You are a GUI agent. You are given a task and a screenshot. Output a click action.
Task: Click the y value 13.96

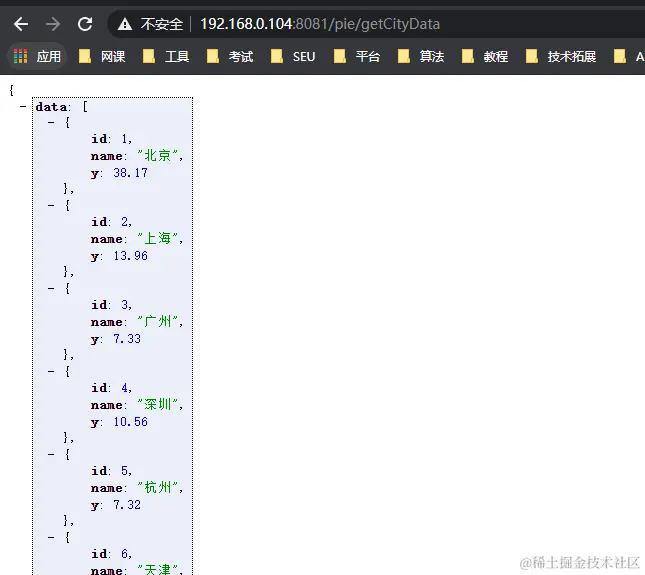pos(130,256)
